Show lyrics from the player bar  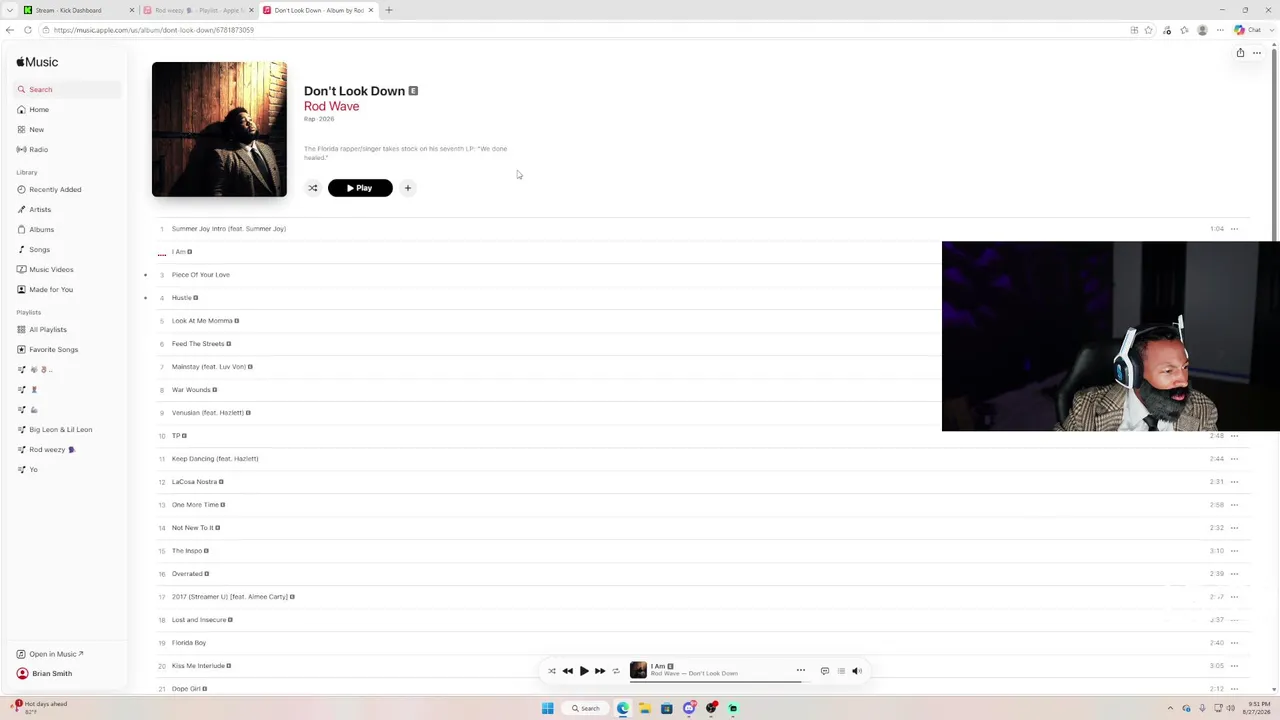pyautogui.click(x=825, y=671)
